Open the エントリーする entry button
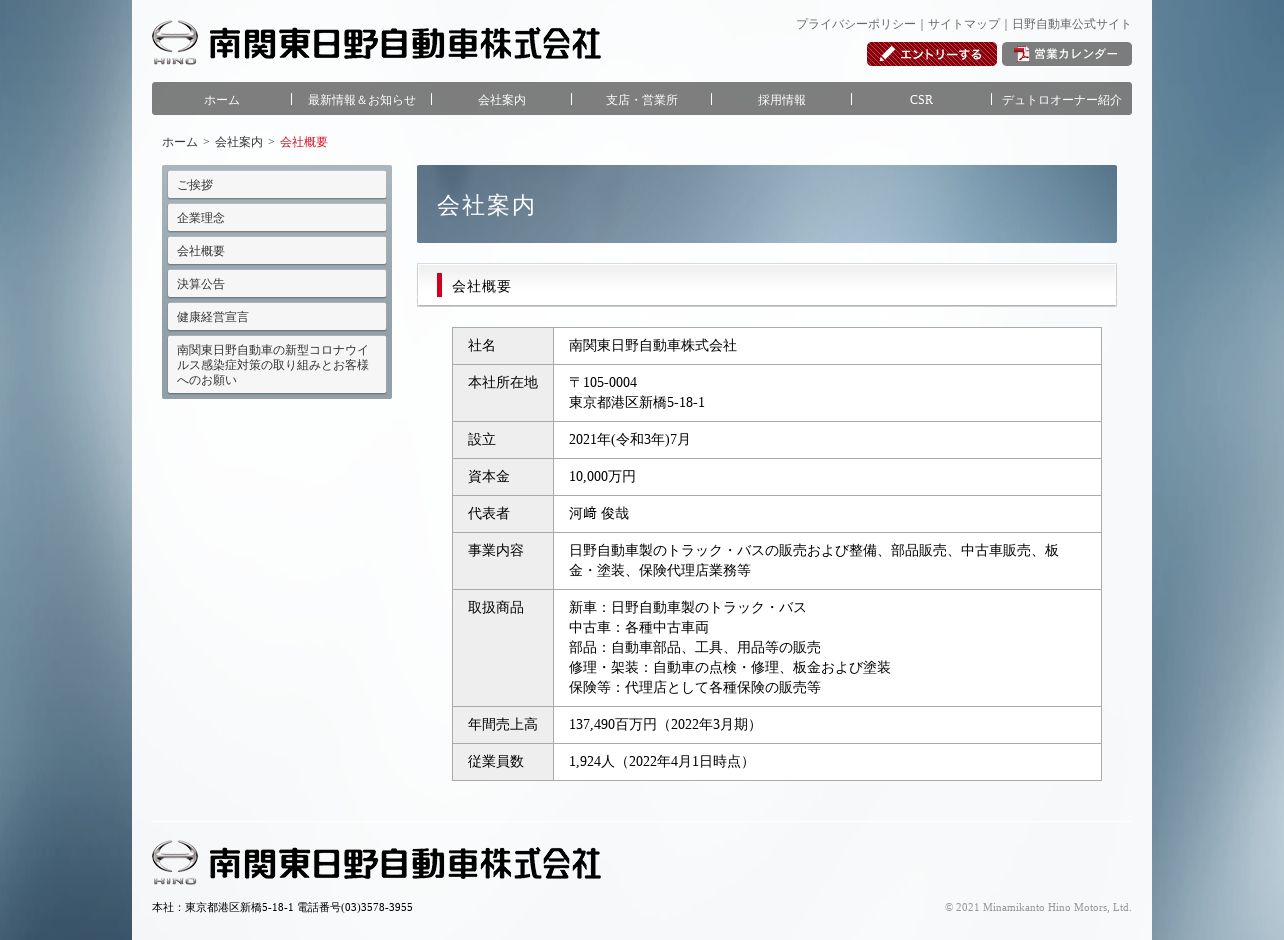The width and height of the screenshot is (1284, 940). 932,54
